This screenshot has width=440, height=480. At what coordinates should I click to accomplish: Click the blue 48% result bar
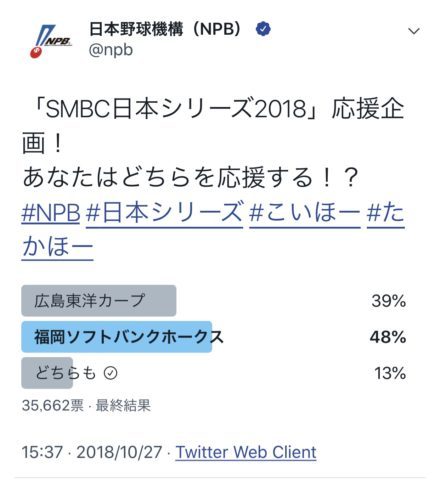click(117, 337)
